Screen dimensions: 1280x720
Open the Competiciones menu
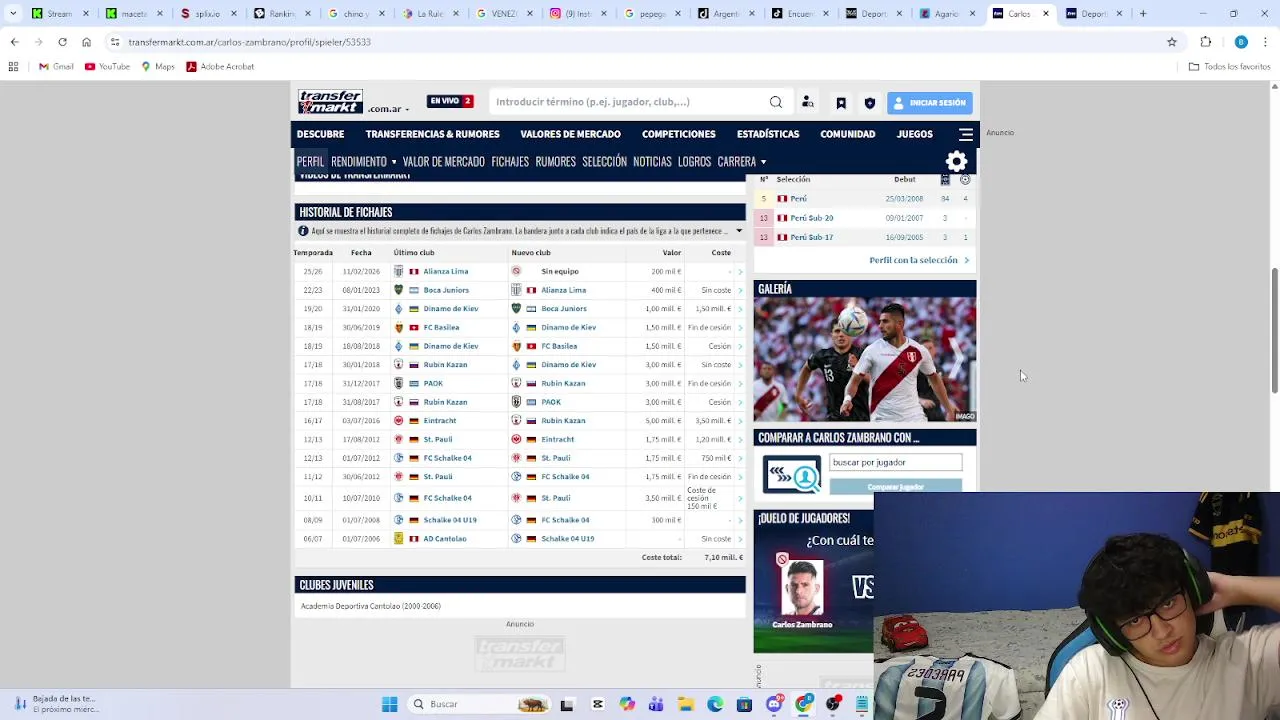point(679,134)
